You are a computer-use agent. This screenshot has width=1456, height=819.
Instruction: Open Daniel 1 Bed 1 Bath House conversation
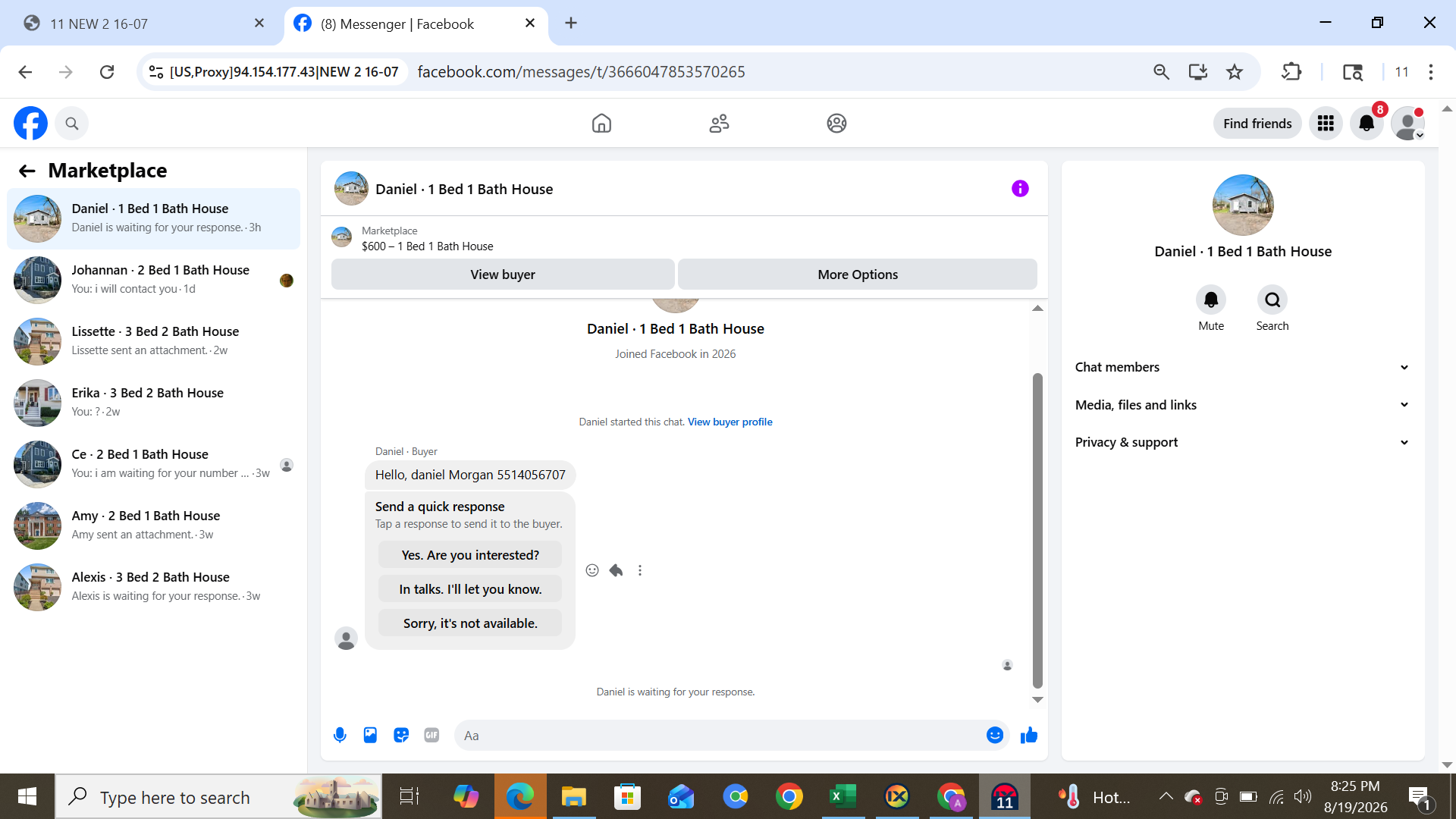coord(154,218)
